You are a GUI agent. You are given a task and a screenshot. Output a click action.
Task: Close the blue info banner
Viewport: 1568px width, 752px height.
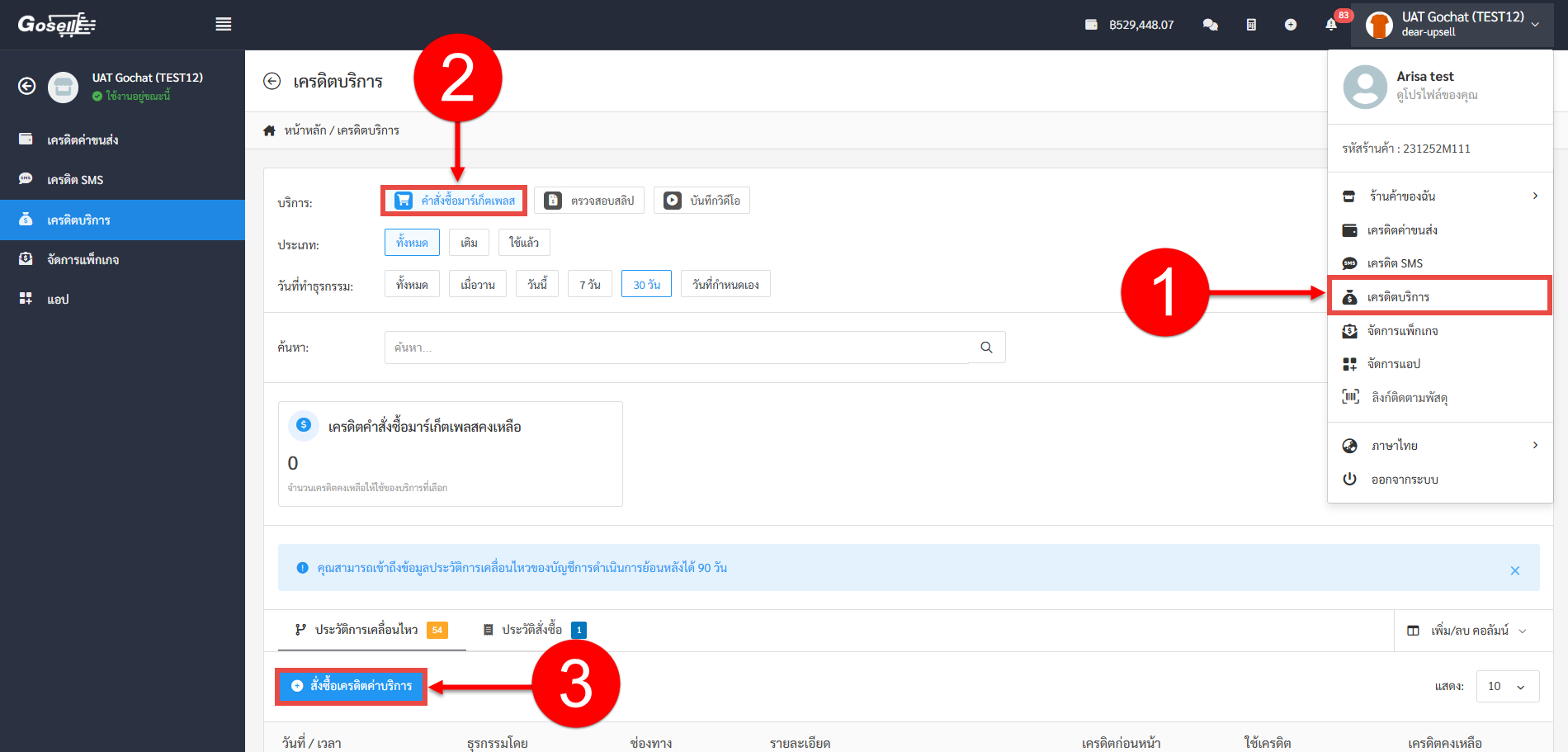pyautogui.click(x=1514, y=570)
